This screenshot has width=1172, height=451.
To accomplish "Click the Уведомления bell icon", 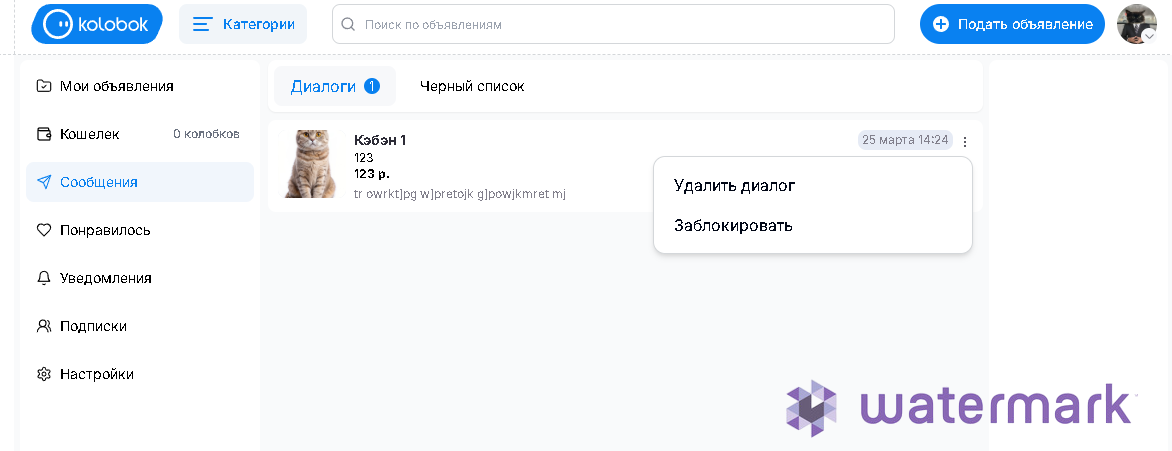I will tap(44, 278).
